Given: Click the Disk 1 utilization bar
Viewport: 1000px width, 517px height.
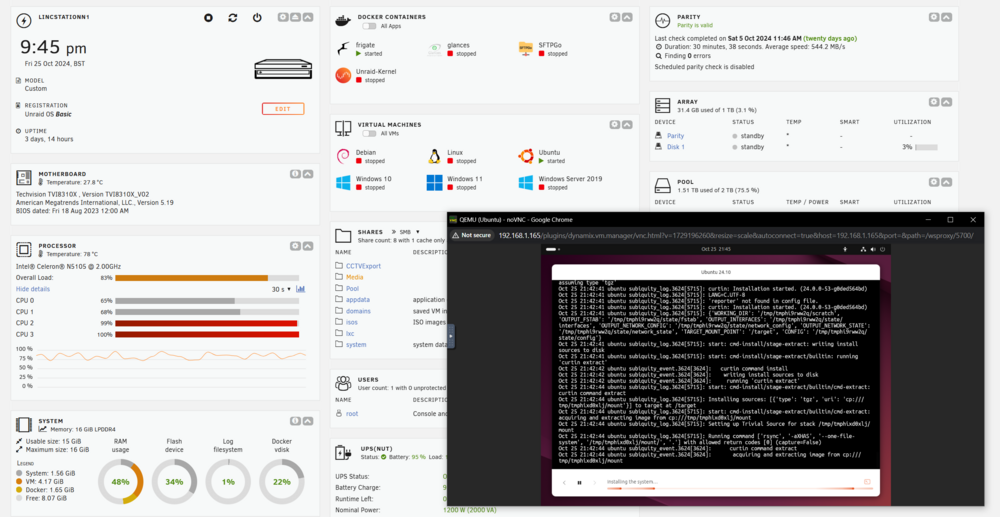Looking at the screenshot, I should click(x=926, y=147).
